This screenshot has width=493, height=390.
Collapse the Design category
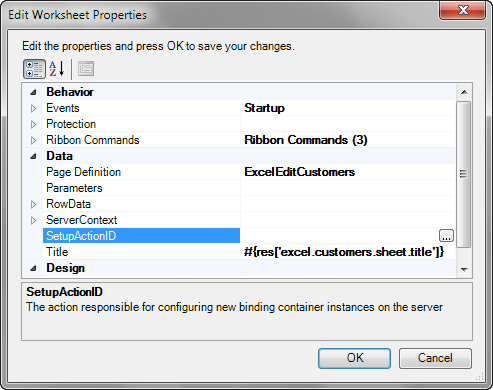point(33,268)
